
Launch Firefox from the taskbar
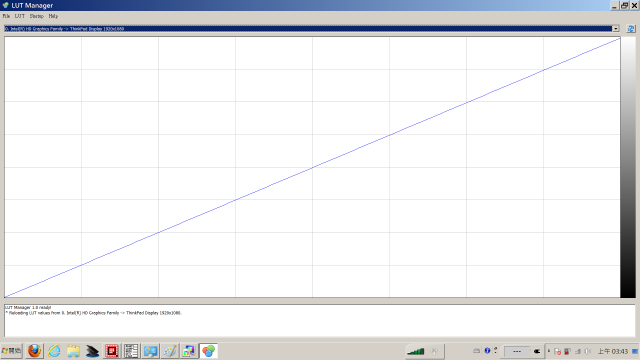pyautogui.click(x=34, y=351)
